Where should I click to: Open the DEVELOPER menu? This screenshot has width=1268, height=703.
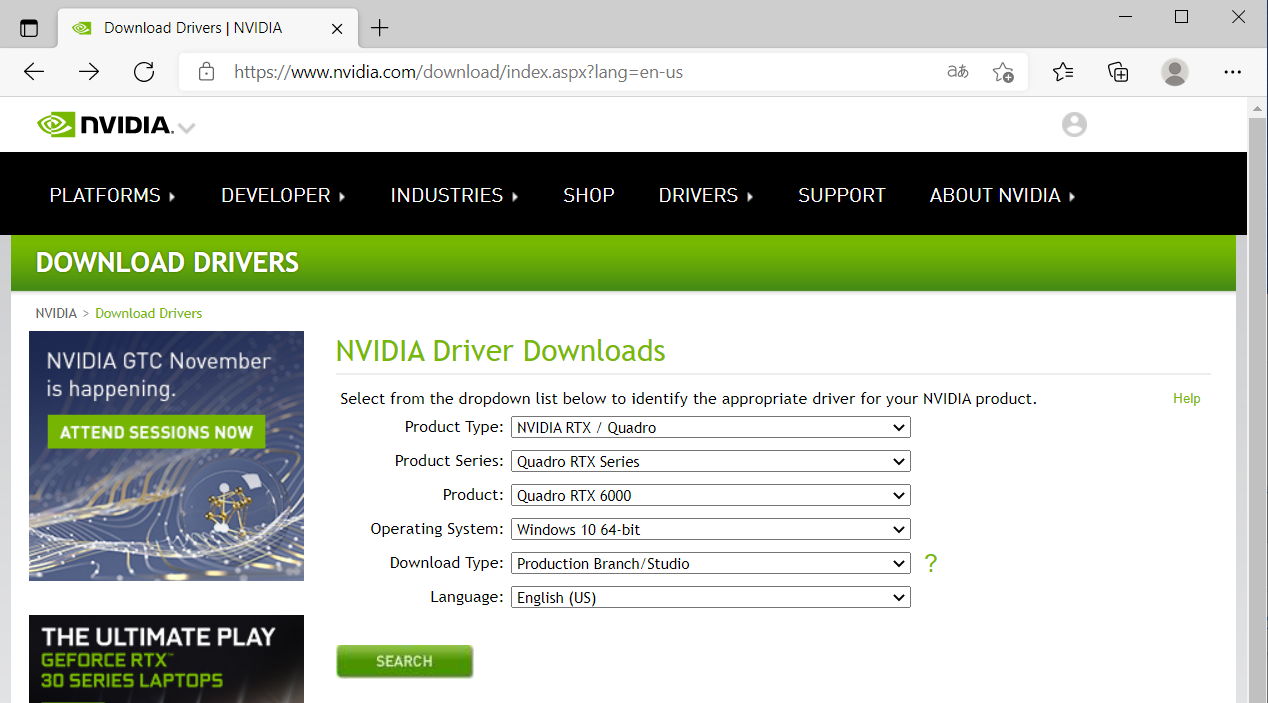pos(283,195)
